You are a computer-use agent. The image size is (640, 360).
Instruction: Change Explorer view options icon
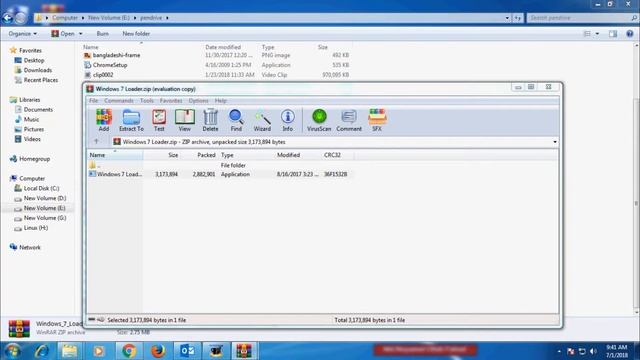587,34
